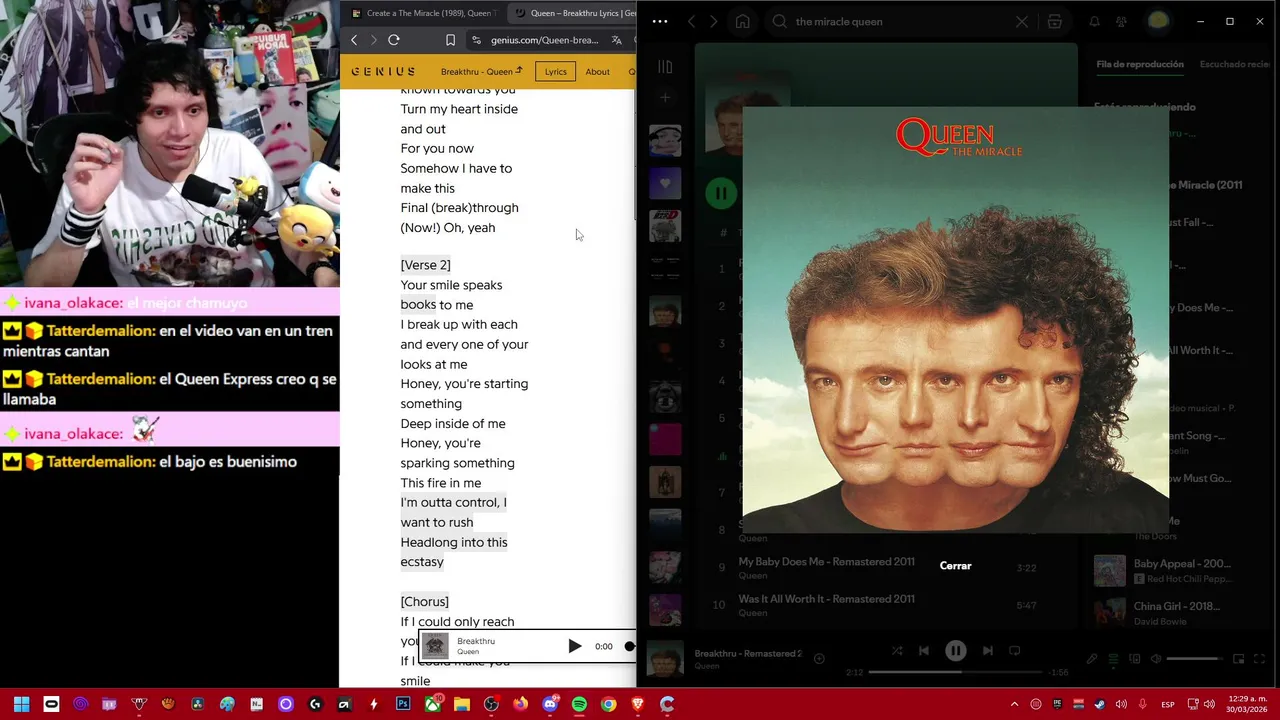Open Spotify from the taskbar
The image size is (1280, 720).
[x=579, y=704]
